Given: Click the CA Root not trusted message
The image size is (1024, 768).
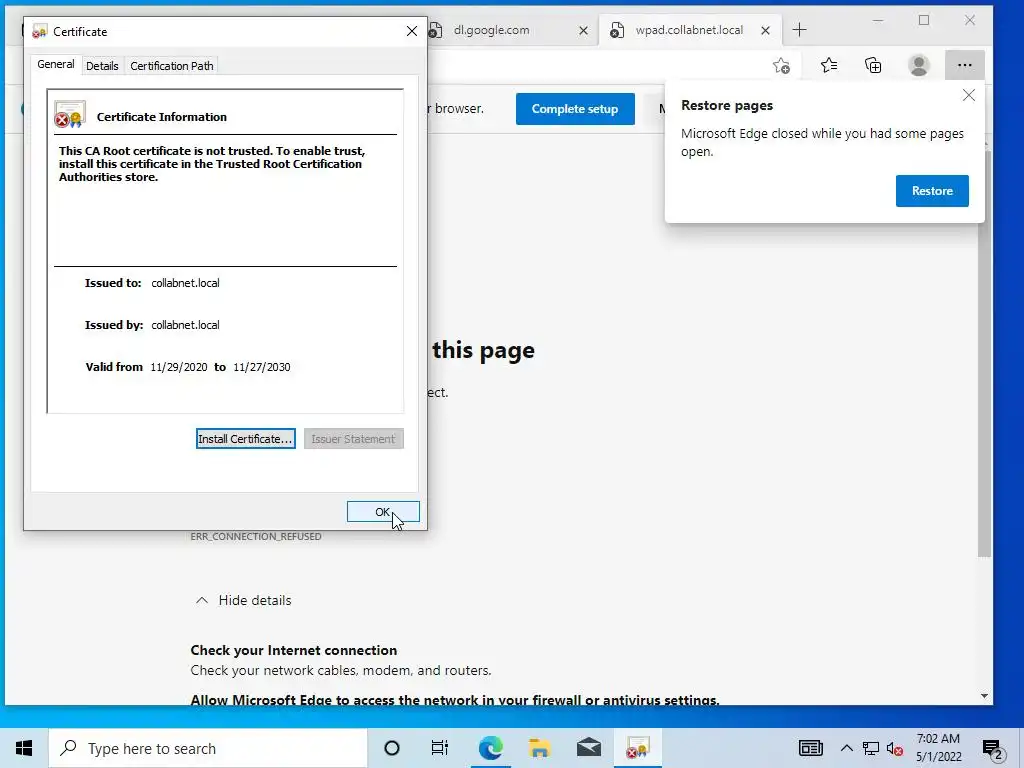Looking at the screenshot, I should pyautogui.click(x=212, y=164).
